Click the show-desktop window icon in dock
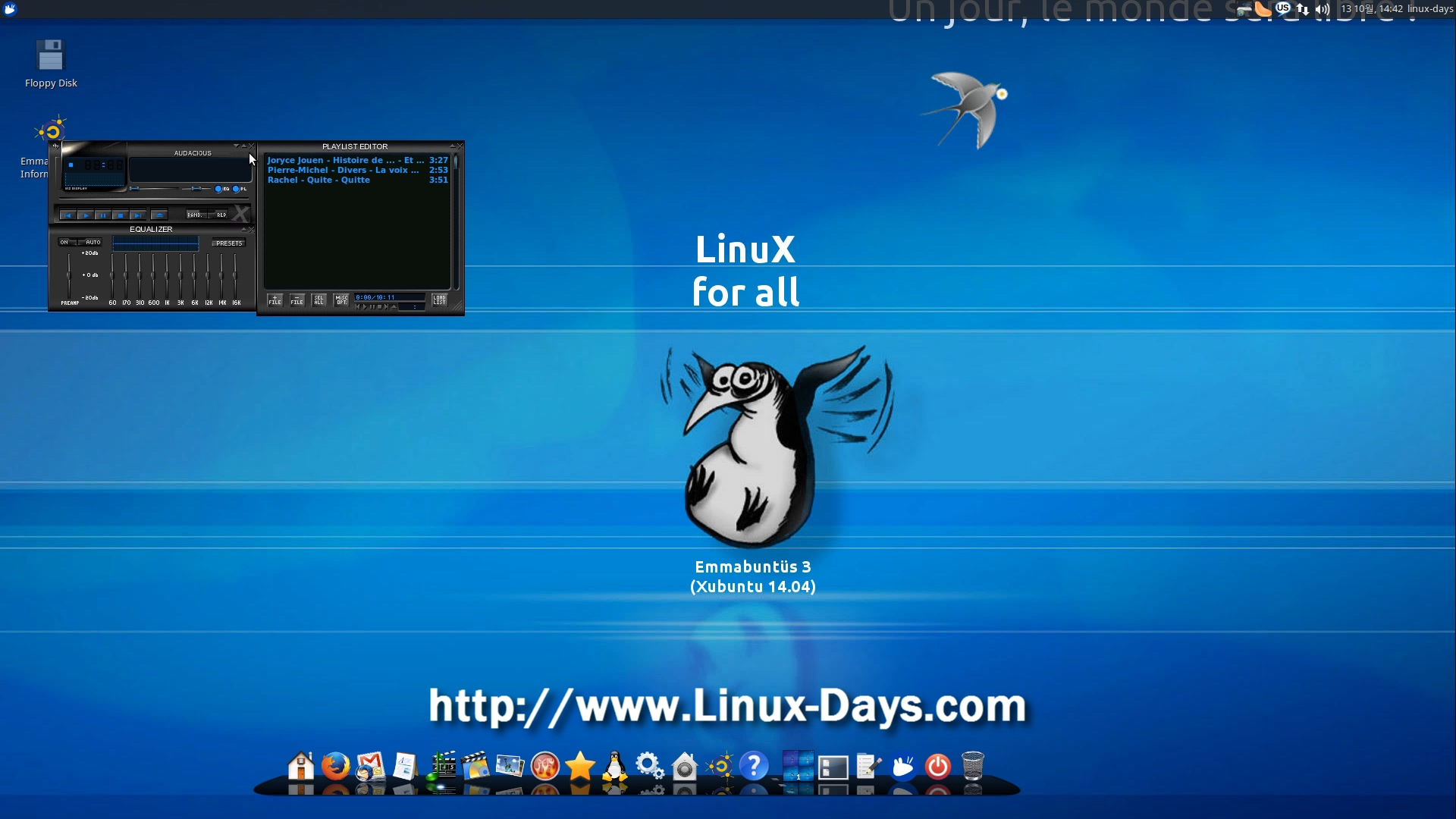Screen dimensions: 1456x819 [833, 767]
